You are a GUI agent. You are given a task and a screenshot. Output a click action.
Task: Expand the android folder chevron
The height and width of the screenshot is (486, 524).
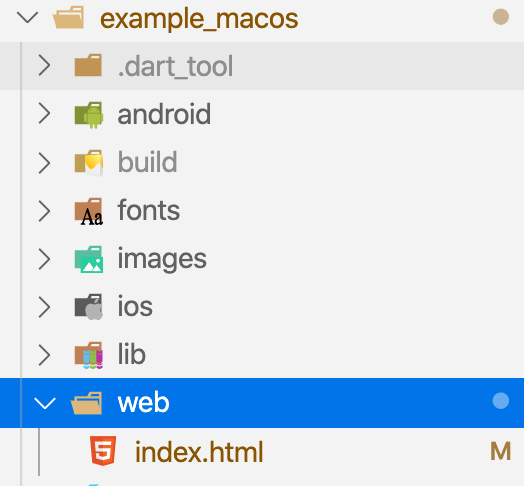[x=44, y=114]
